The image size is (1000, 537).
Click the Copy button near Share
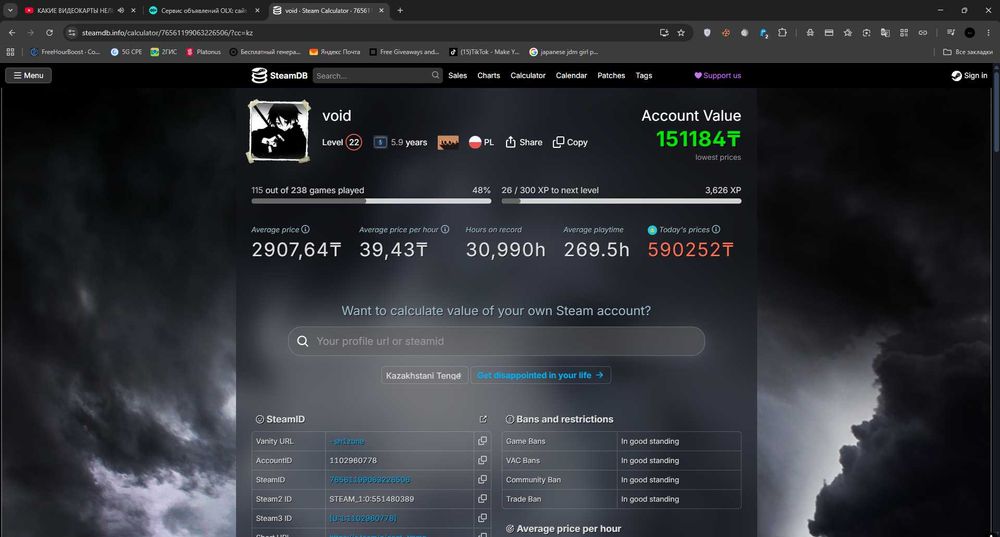pyautogui.click(x=570, y=142)
